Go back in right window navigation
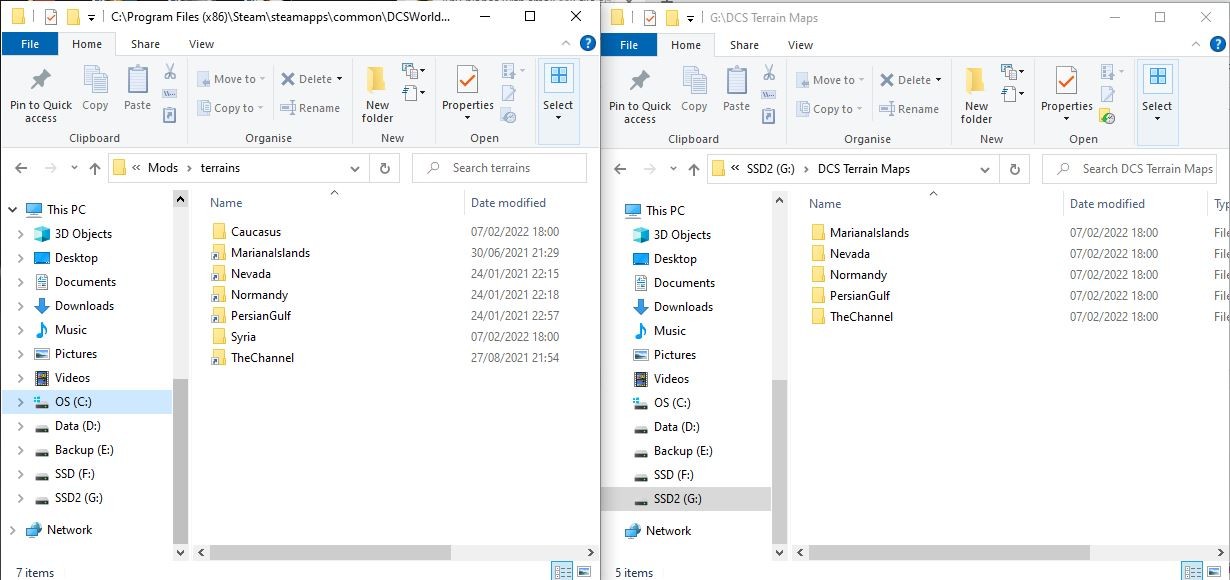 (x=620, y=169)
